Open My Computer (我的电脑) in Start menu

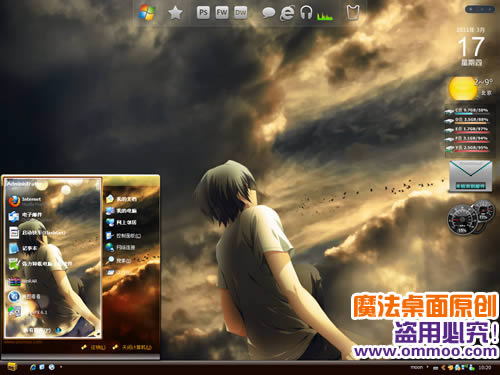coord(121,211)
